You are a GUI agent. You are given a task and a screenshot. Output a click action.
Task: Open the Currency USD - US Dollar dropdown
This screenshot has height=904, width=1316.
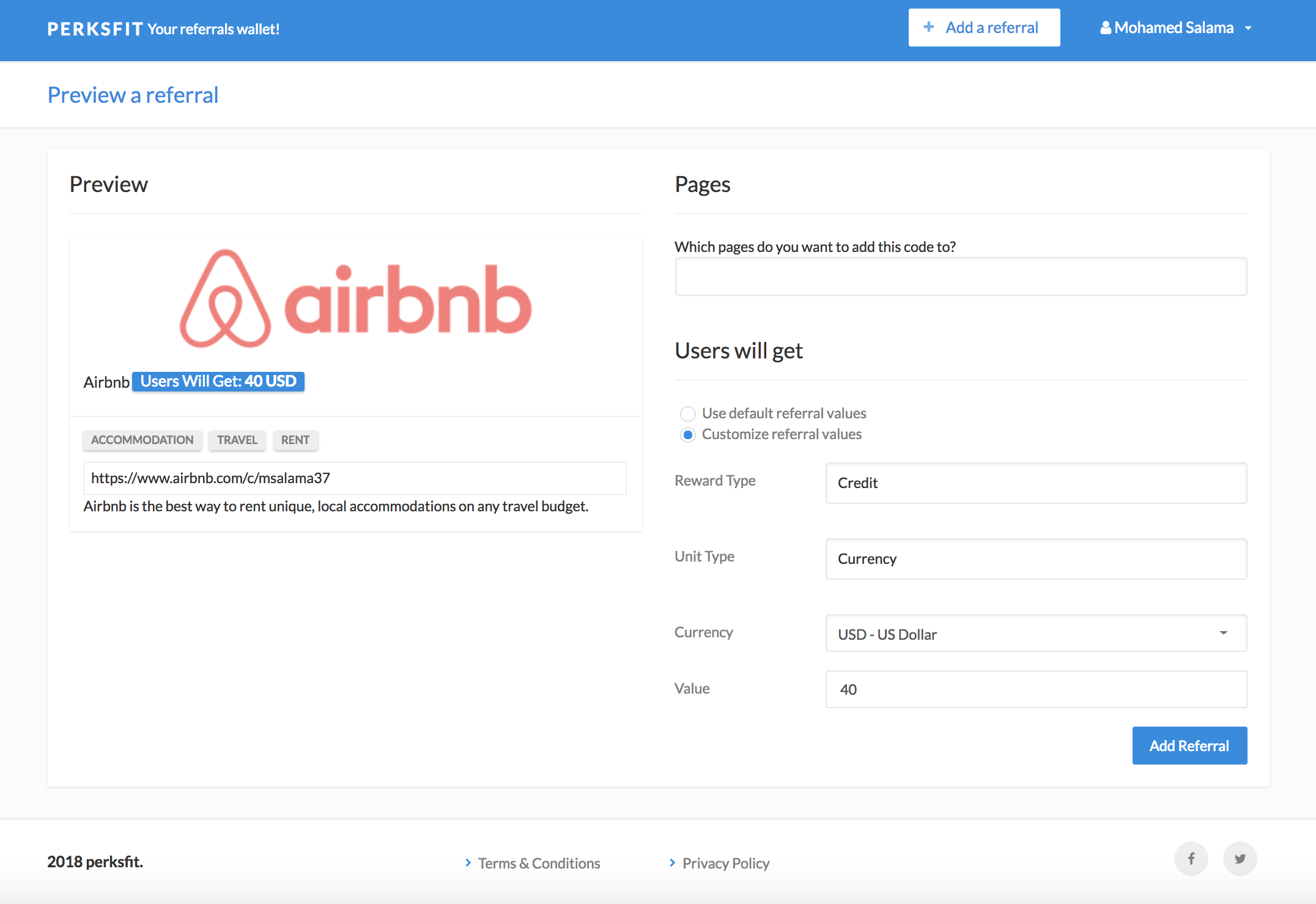point(1035,634)
